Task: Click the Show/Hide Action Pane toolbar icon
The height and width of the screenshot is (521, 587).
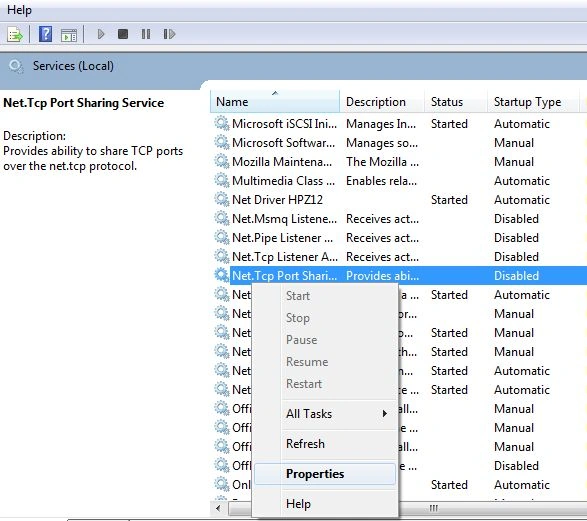Action: pyautogui.click(x=69, y=35)
